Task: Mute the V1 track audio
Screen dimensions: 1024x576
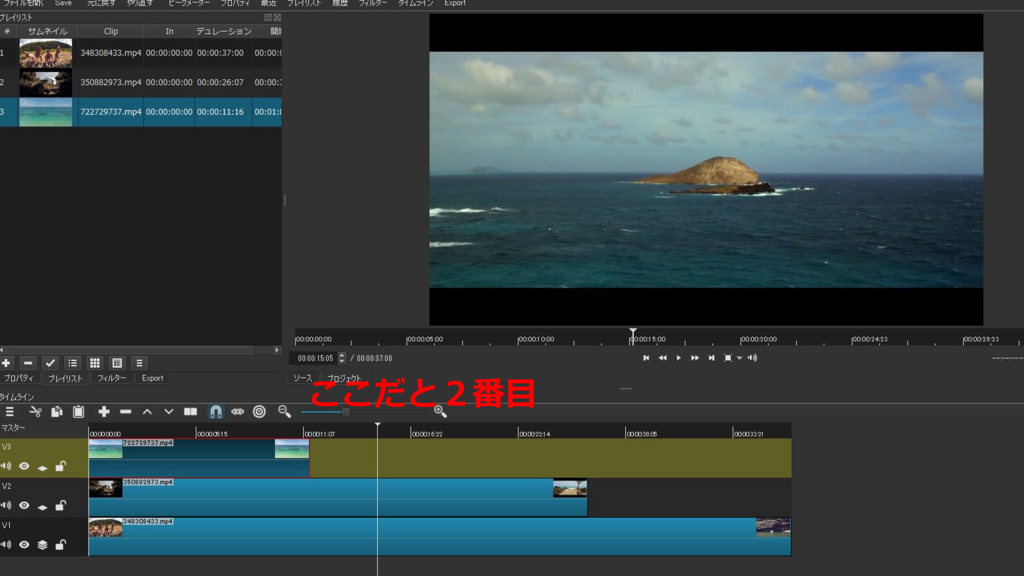Action: coord(7,545)
